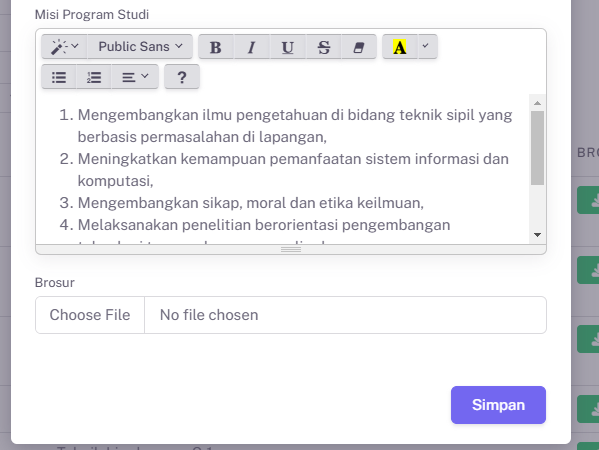599x450 pixels.
Task: Click the editor scrollbar up arrow
Action: [x=537, y=103]
